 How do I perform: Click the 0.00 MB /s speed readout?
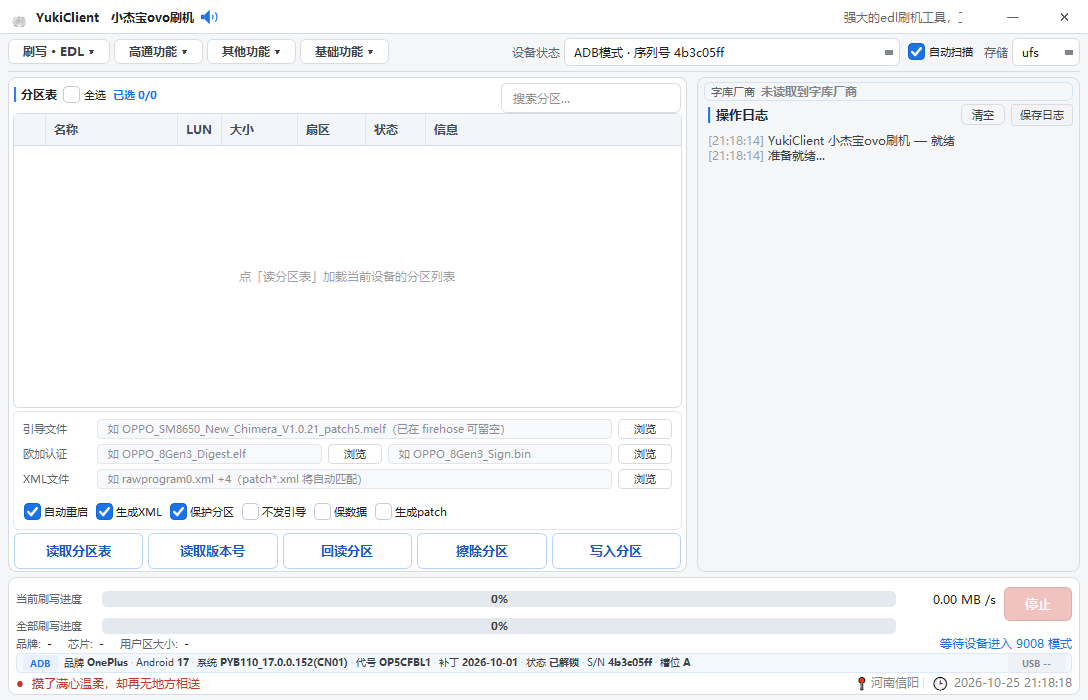tap(964, 599)
